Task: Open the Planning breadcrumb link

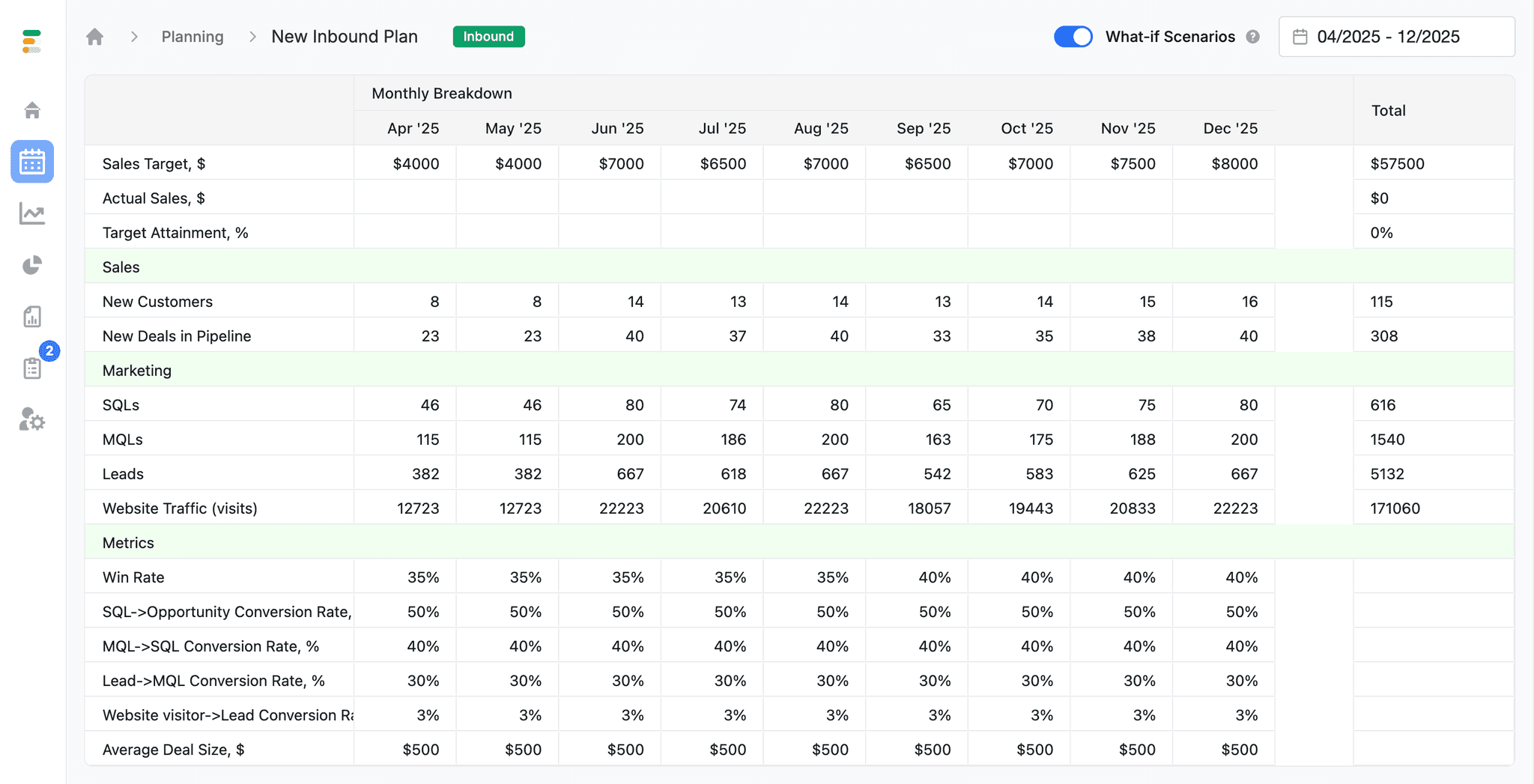Action: coord(192,36)
